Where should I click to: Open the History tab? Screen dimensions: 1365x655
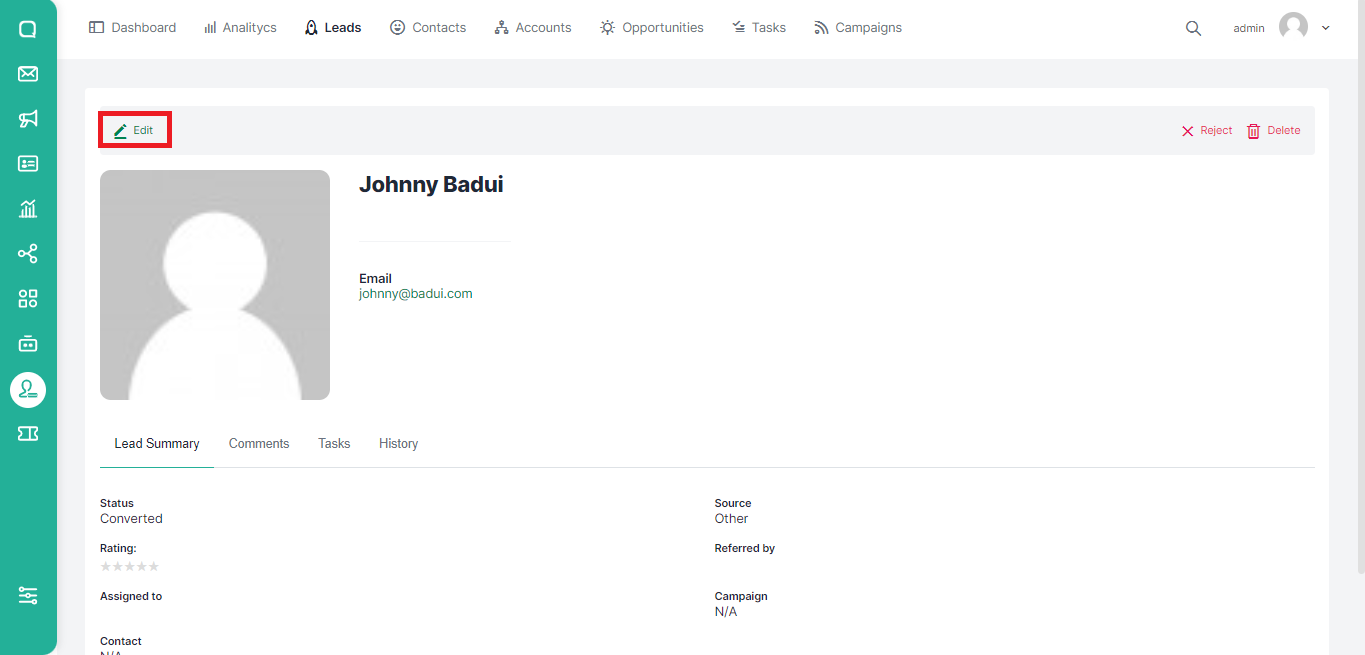398,444
